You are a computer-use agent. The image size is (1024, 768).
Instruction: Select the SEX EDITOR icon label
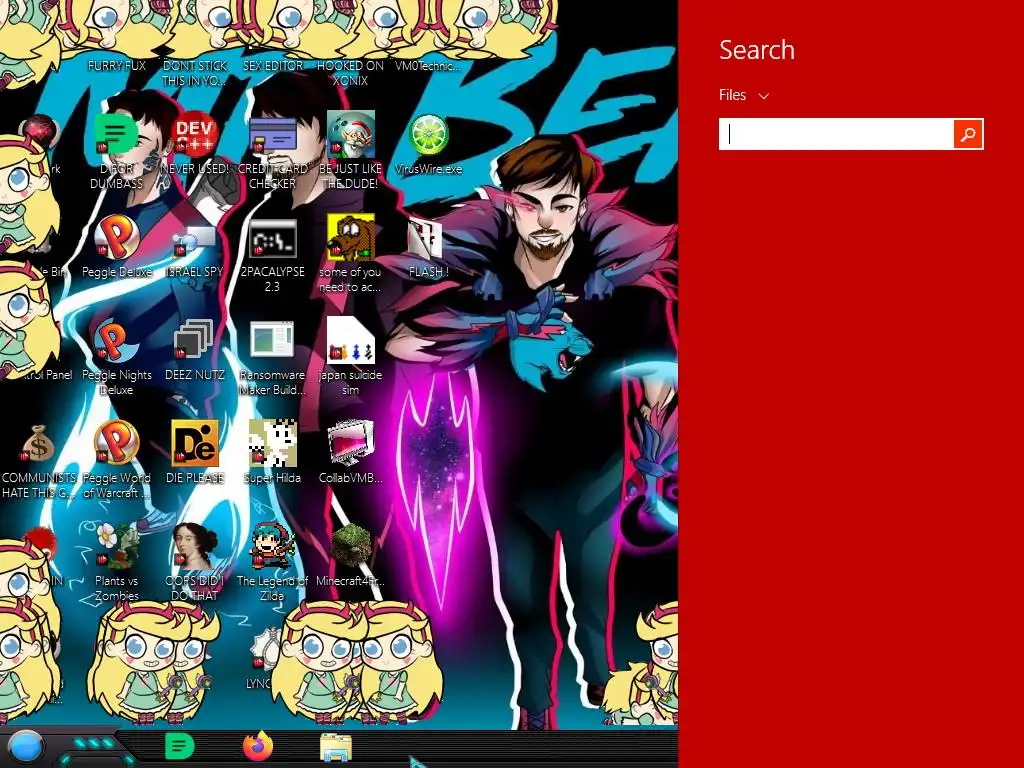[x=272, y=66]
